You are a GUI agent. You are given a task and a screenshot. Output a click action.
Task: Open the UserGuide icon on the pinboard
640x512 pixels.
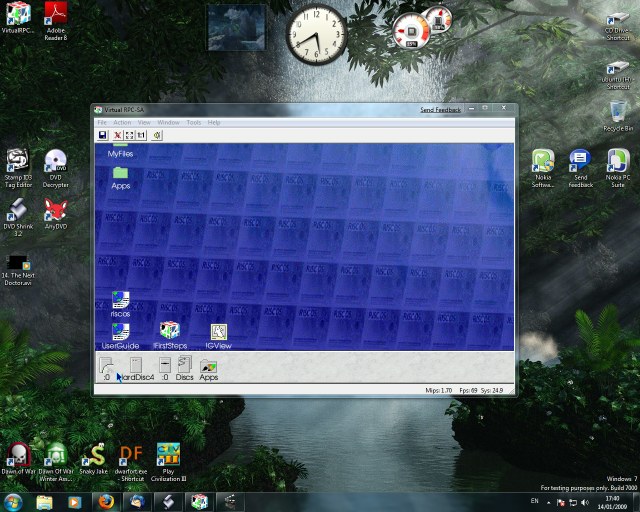pos(120,334)
